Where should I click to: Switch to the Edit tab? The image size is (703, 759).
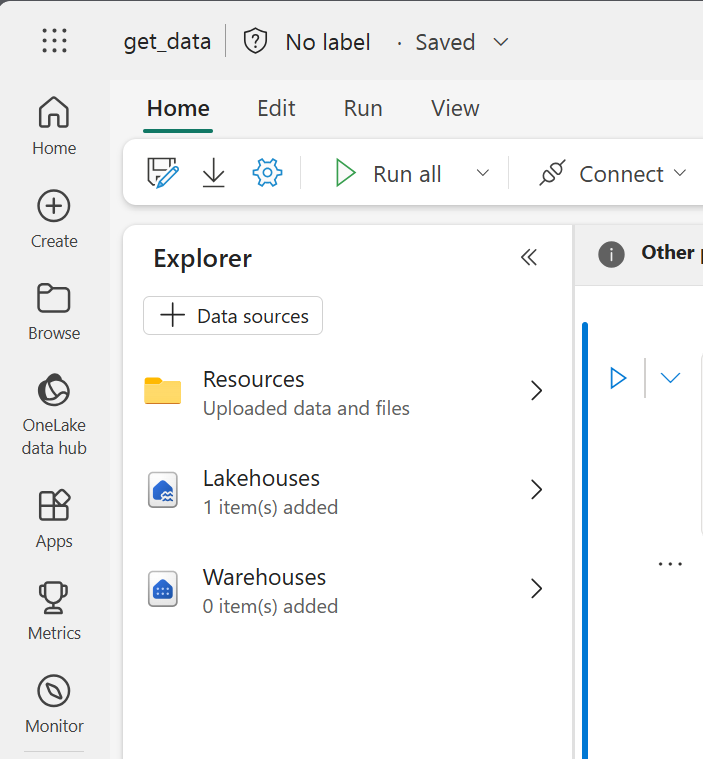276,108
